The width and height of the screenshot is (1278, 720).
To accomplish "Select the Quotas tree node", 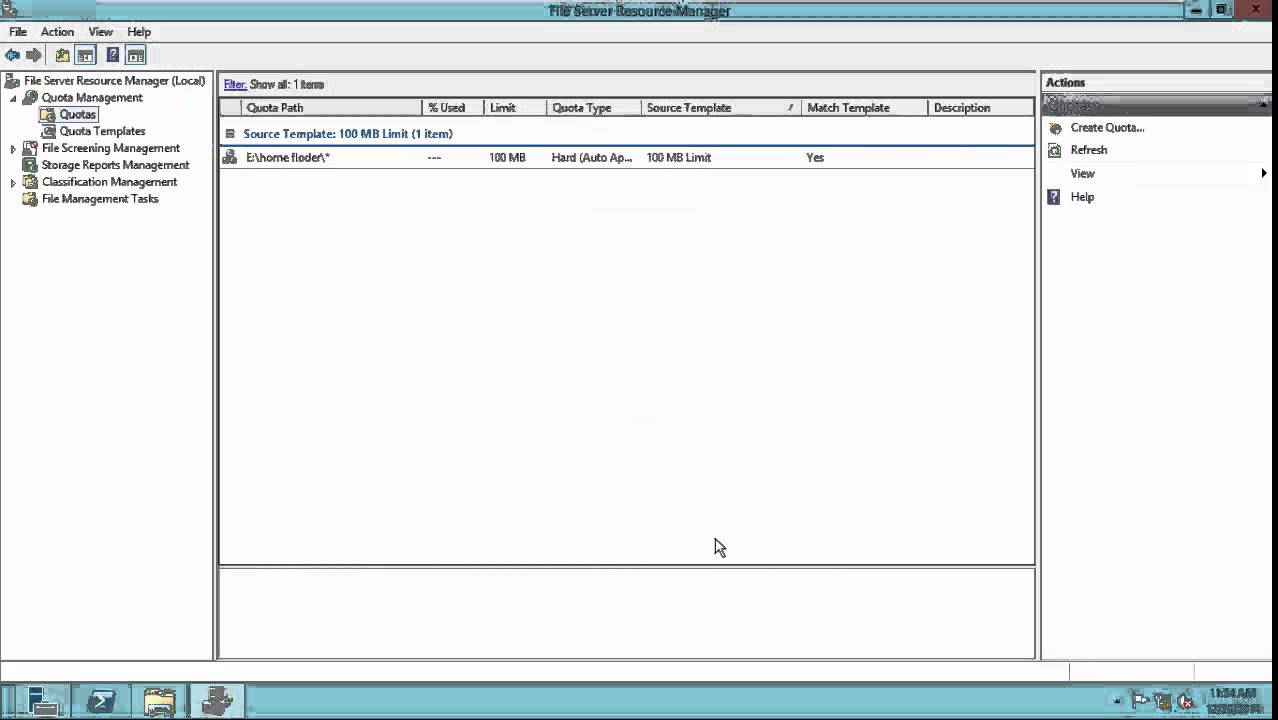I will pos(77,115).
